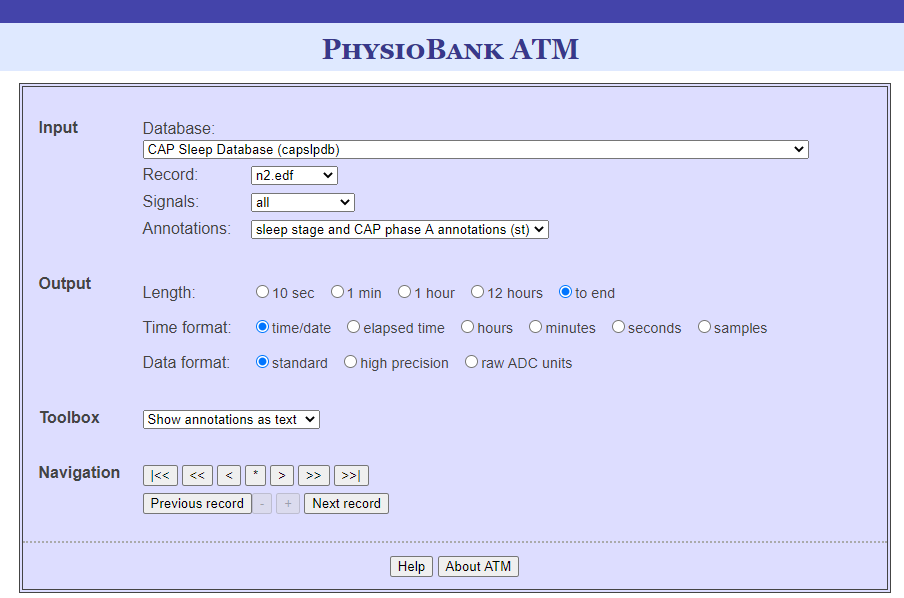
Task: Click the Annotations: field label
Action: click(x=187, y=228)
